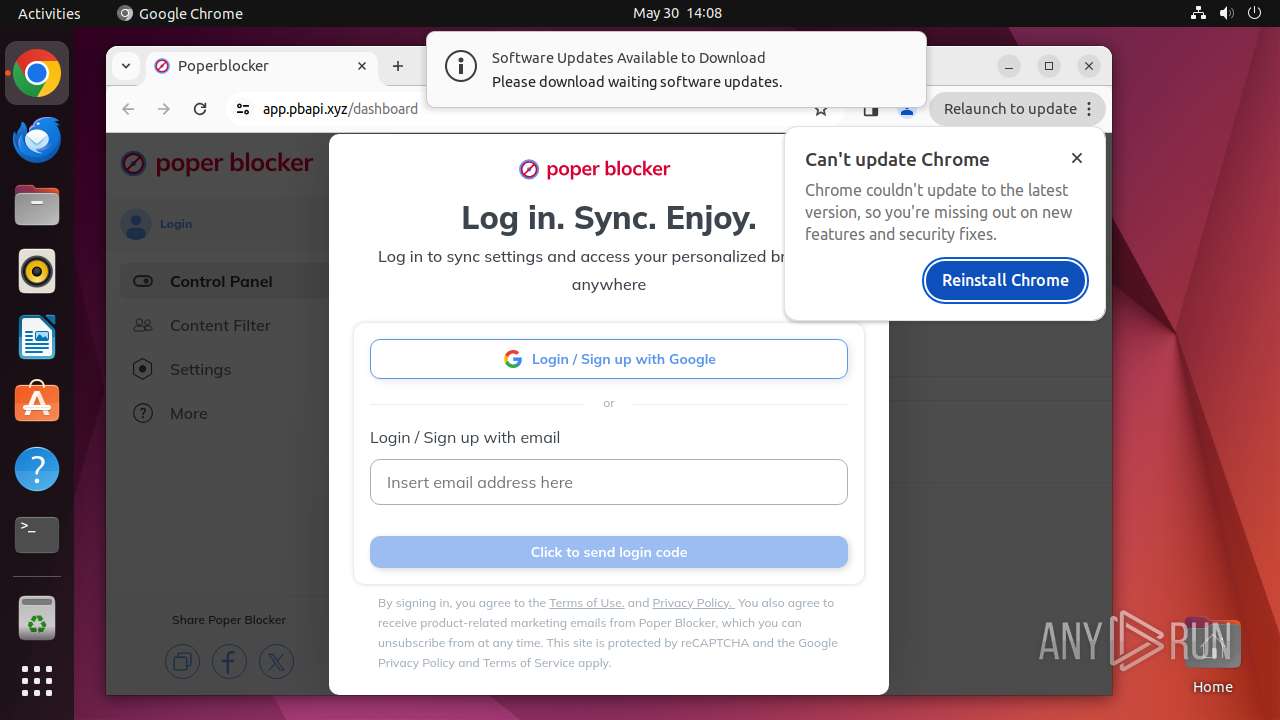Viewport: 1280px width, 720px height.
Task: Click the poper blocker logo in login dialog
Action: pos(595,169)
